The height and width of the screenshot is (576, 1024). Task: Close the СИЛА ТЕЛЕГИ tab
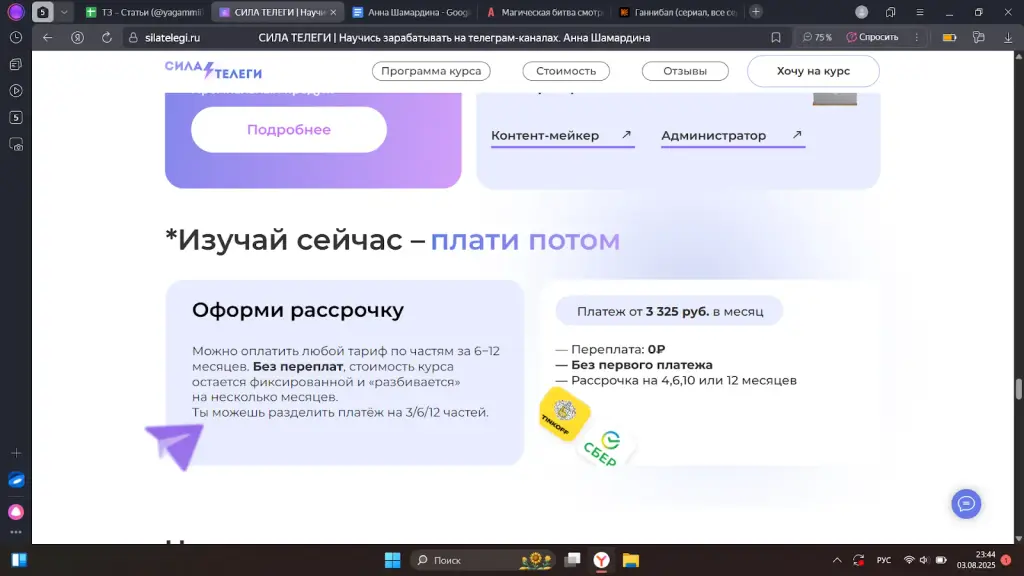[x=333, y=12]
